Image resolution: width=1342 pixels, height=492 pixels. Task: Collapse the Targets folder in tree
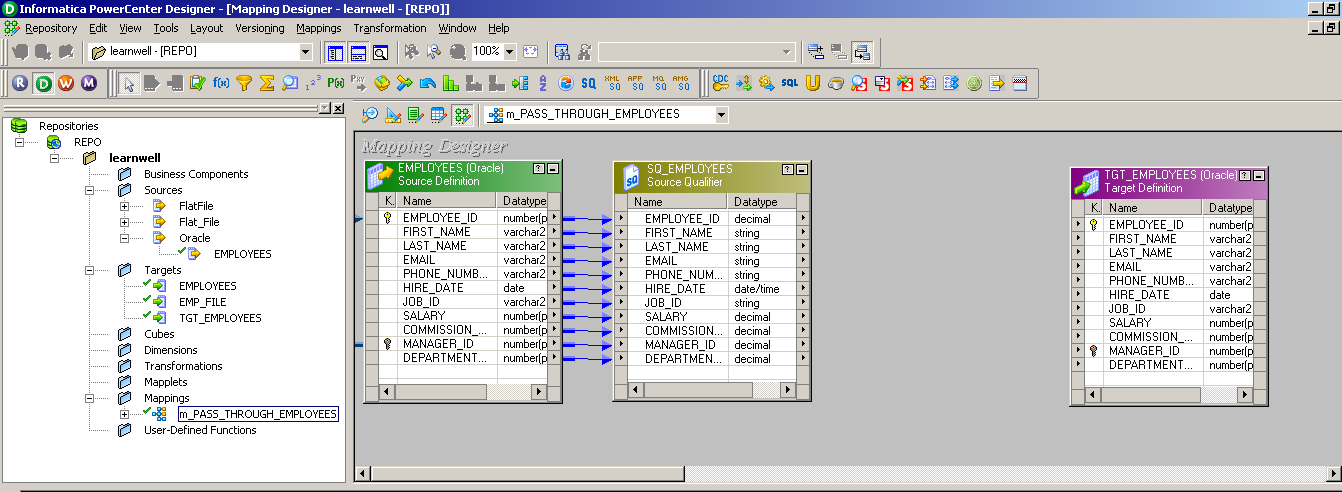click(91, 270)
